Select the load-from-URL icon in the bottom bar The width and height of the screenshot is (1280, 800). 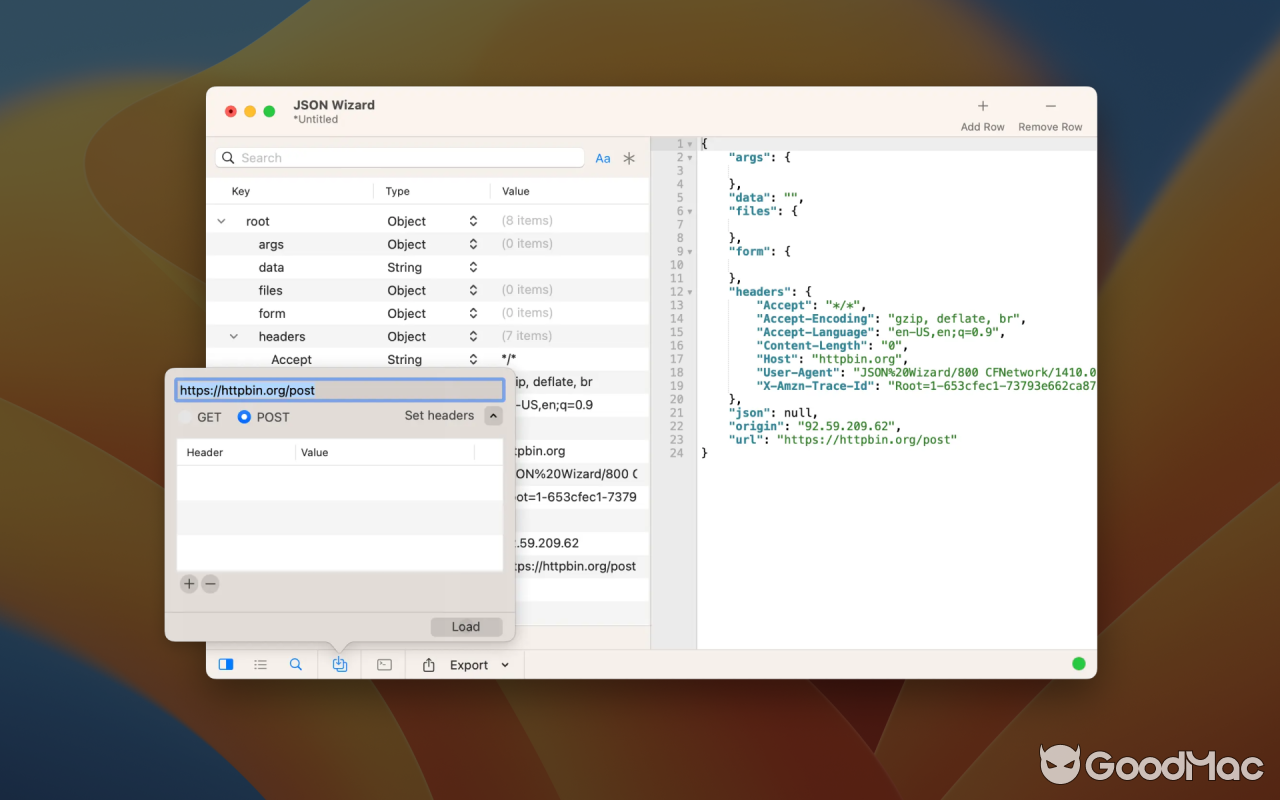coord(339,664)
